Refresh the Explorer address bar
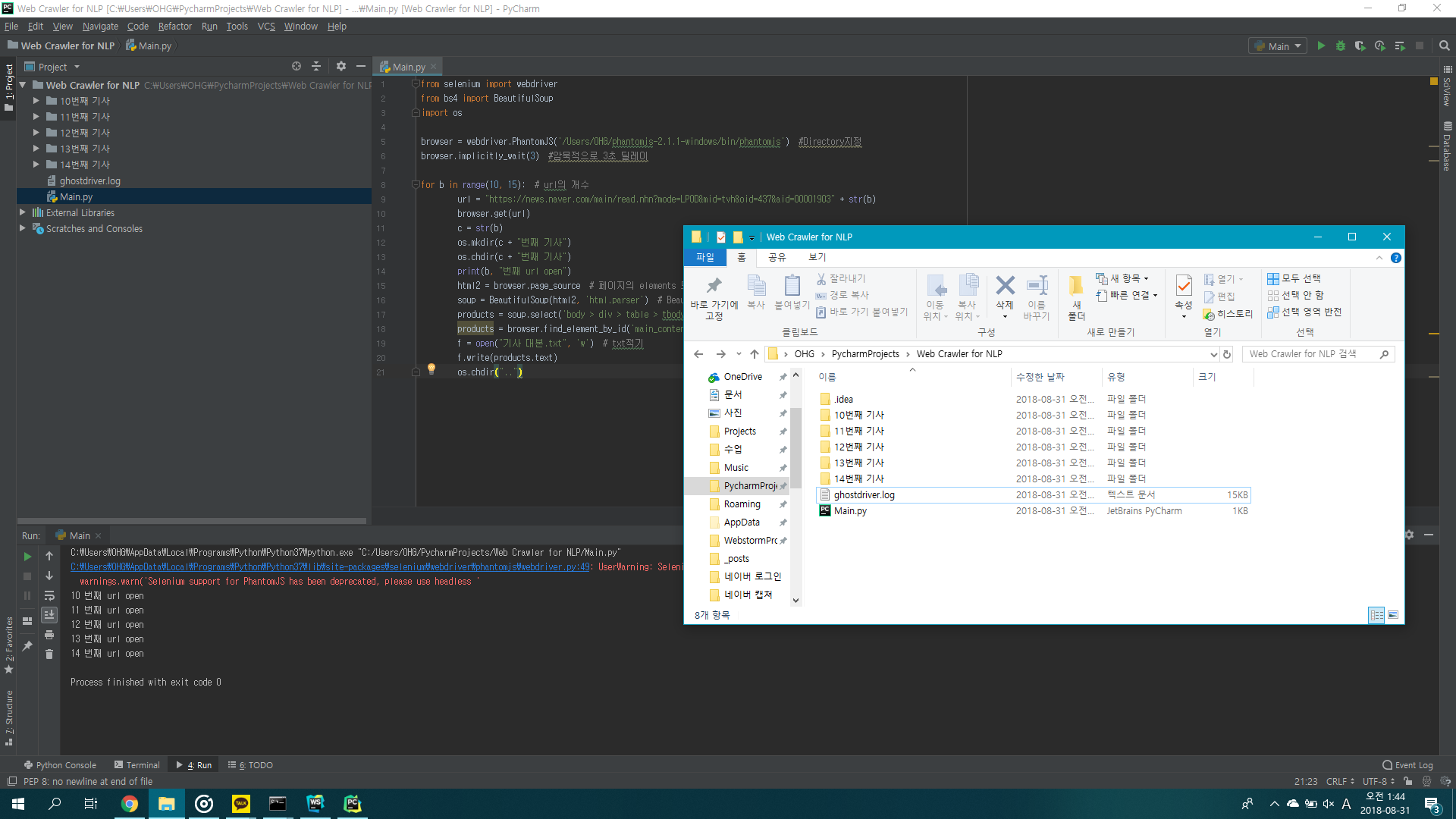Screen dimensions: 1456x819 coord(1227,354)
